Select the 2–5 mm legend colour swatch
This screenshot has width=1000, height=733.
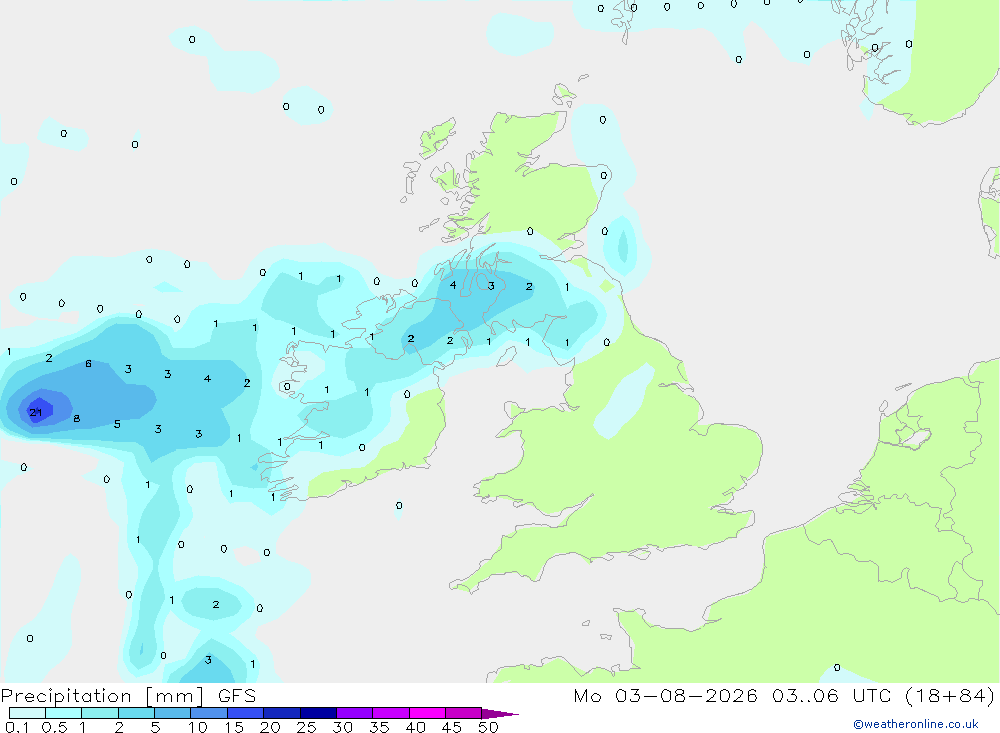coord(136,713)
